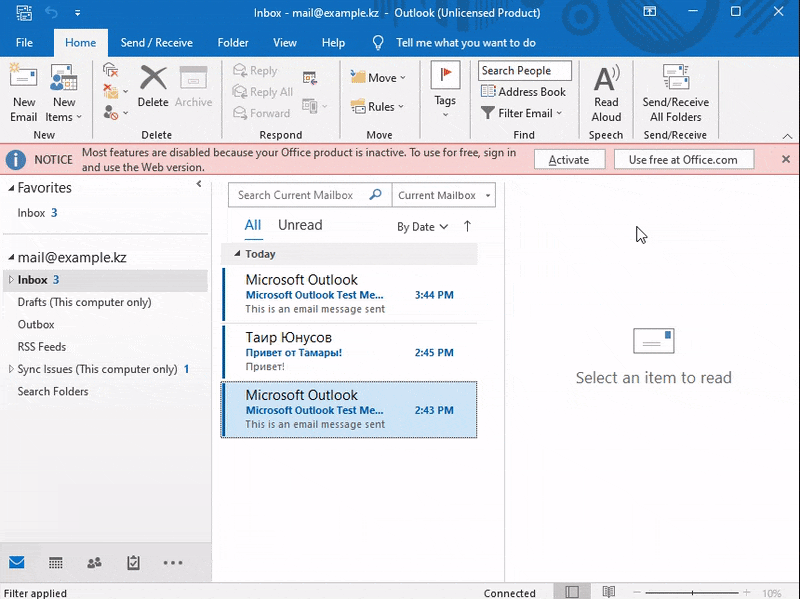
Task: Open the New Items menu
Action: tap(64, 93)
